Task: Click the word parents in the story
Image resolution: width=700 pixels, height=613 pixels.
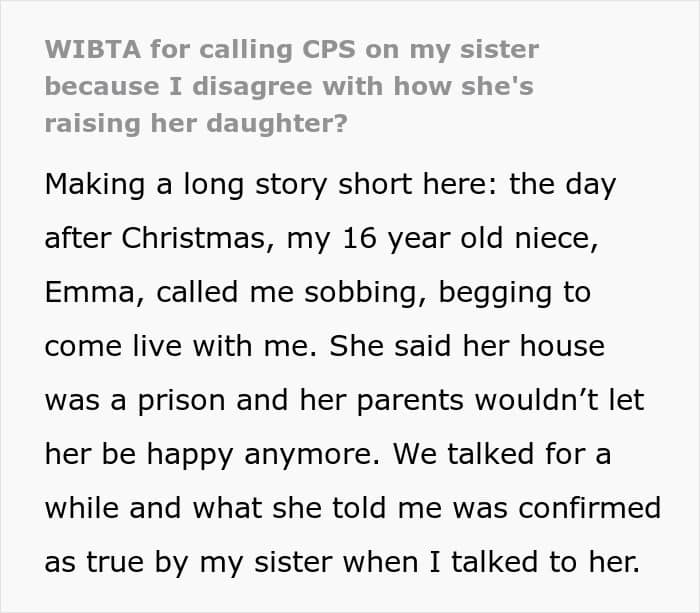Action: coord(410,402)
